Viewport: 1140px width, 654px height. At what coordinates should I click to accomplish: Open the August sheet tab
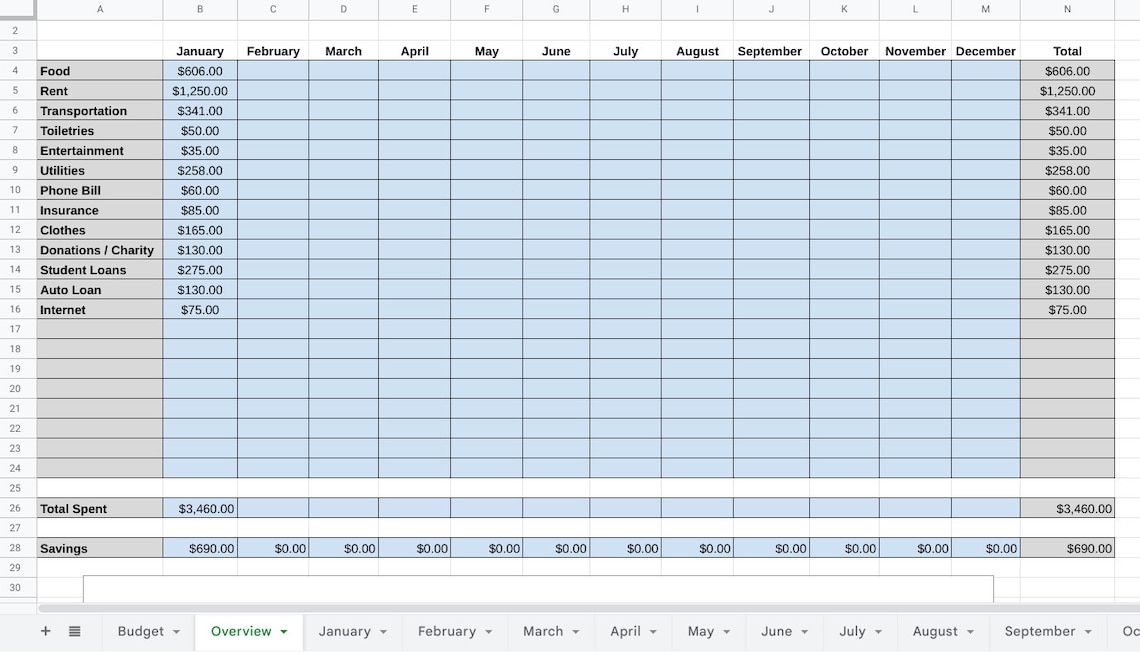[x=935, y=631]
